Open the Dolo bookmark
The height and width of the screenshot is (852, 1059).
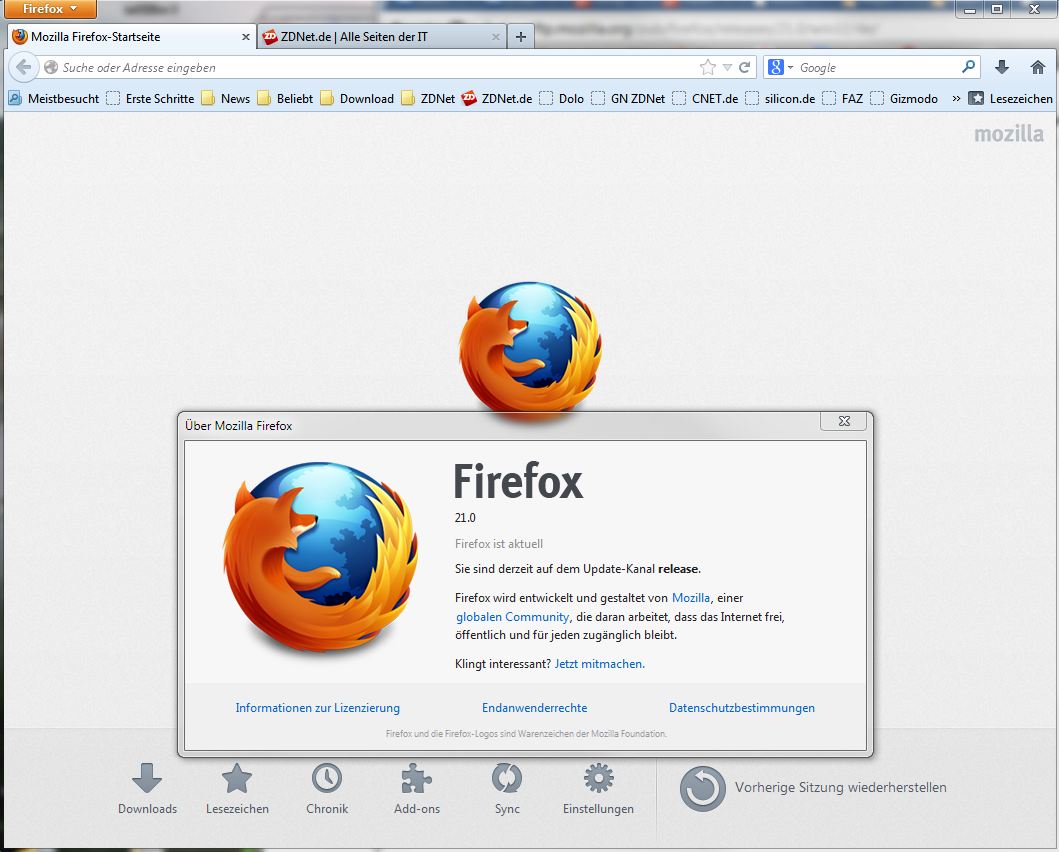pos(561,99)
